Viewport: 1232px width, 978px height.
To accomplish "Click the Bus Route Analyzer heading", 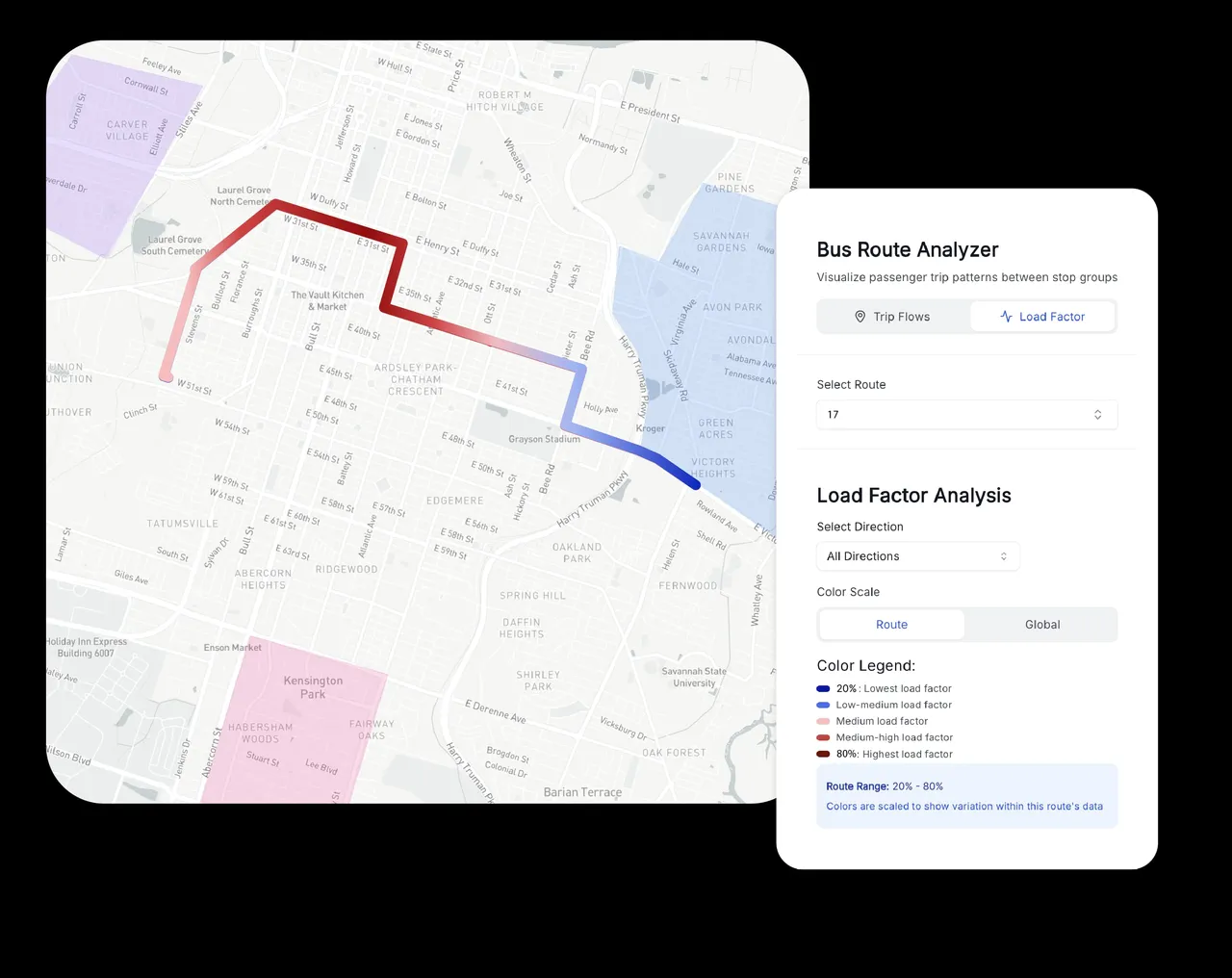I will [908, 250].
